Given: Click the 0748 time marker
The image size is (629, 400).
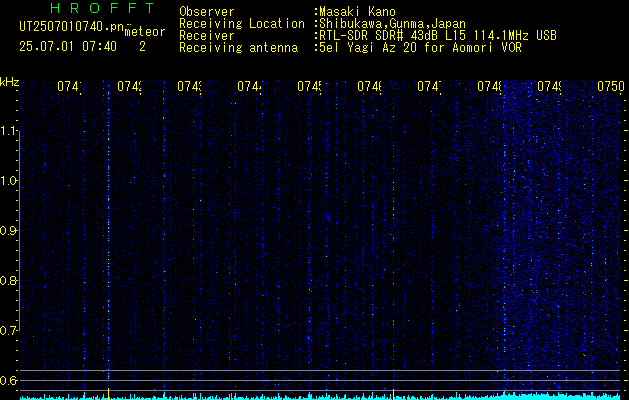Looking at the screenshot, I should tap(490, 86).
